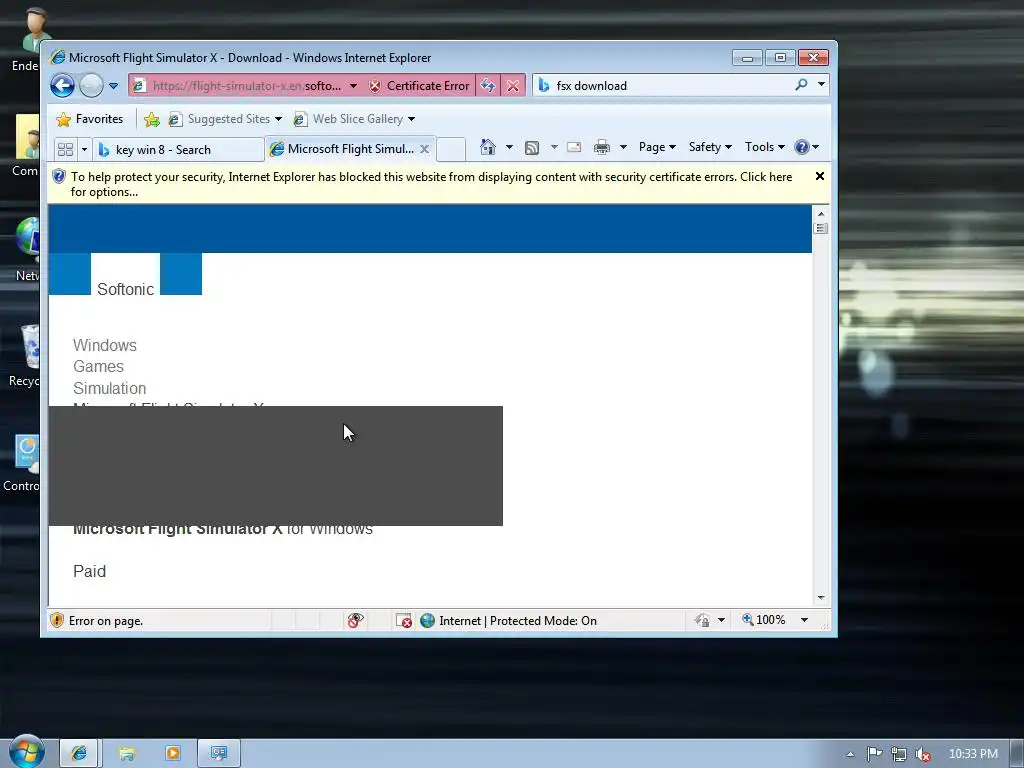Click the Refresh page icon
This screenshot has width=1024, height=768.
tap(488, 86)
